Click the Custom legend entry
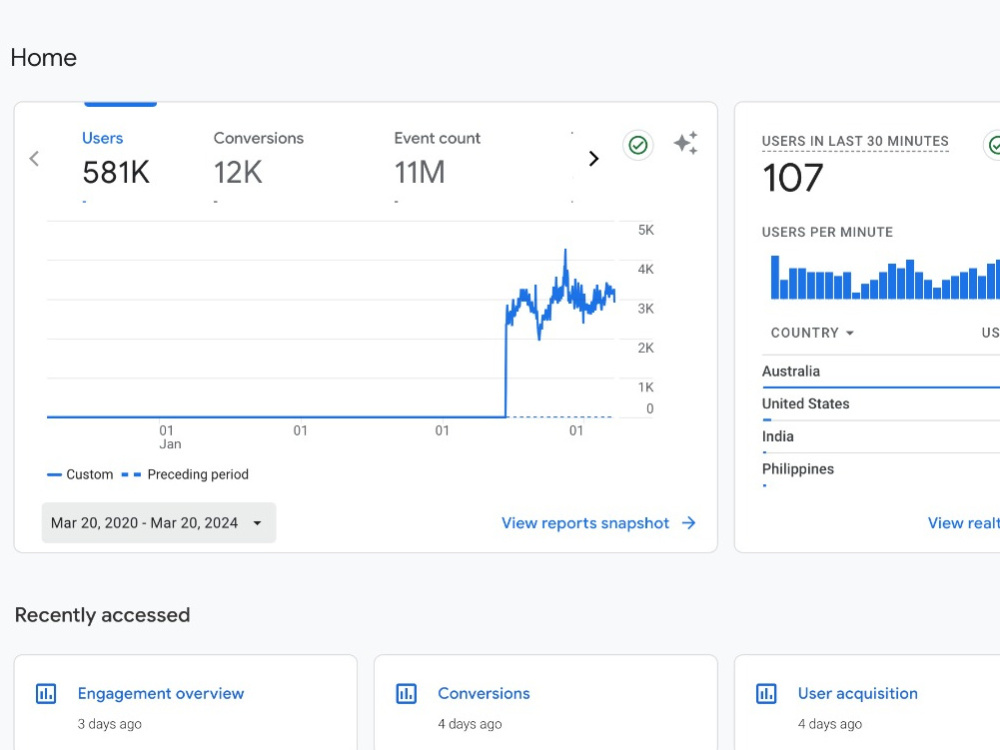 click(80, 474)
